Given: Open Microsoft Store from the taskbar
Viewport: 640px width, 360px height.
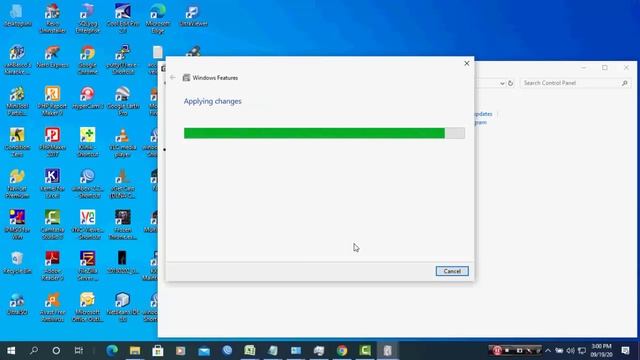Looking at the screenshot, I should pyautogui.click(x=158, y=350).
